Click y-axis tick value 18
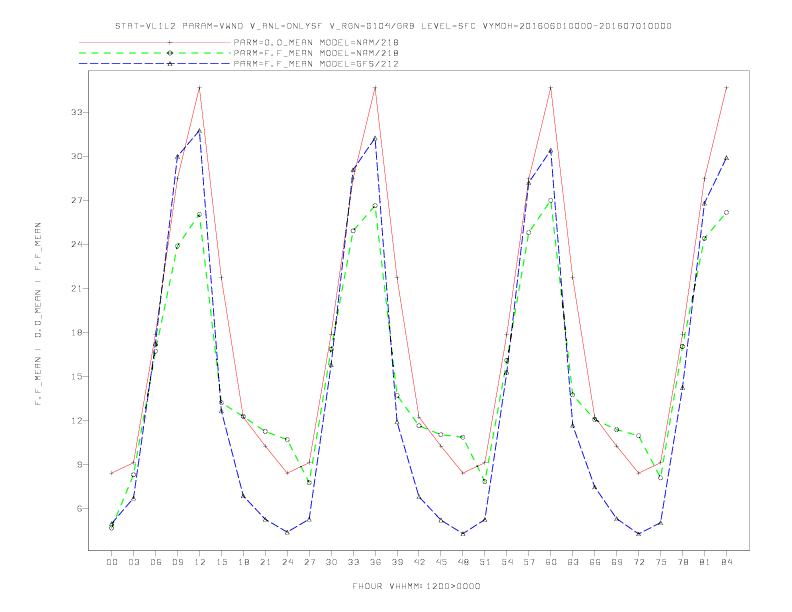 click(x=77, y=332)
